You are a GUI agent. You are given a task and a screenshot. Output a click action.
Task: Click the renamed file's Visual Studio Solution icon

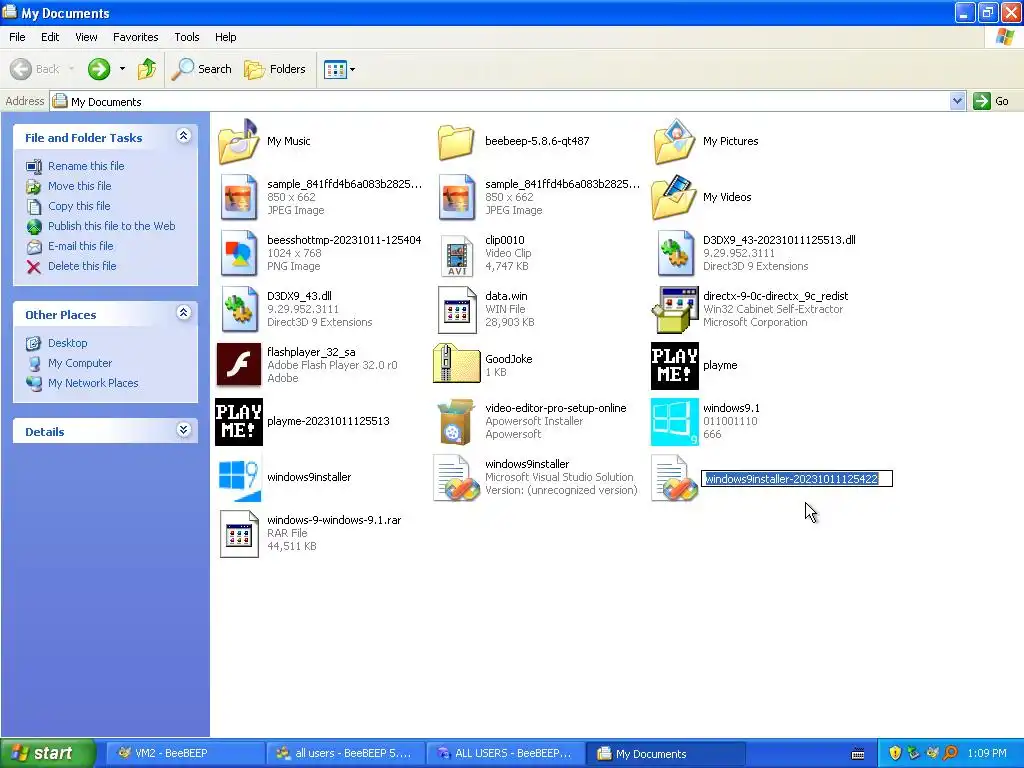coord(675,479)
